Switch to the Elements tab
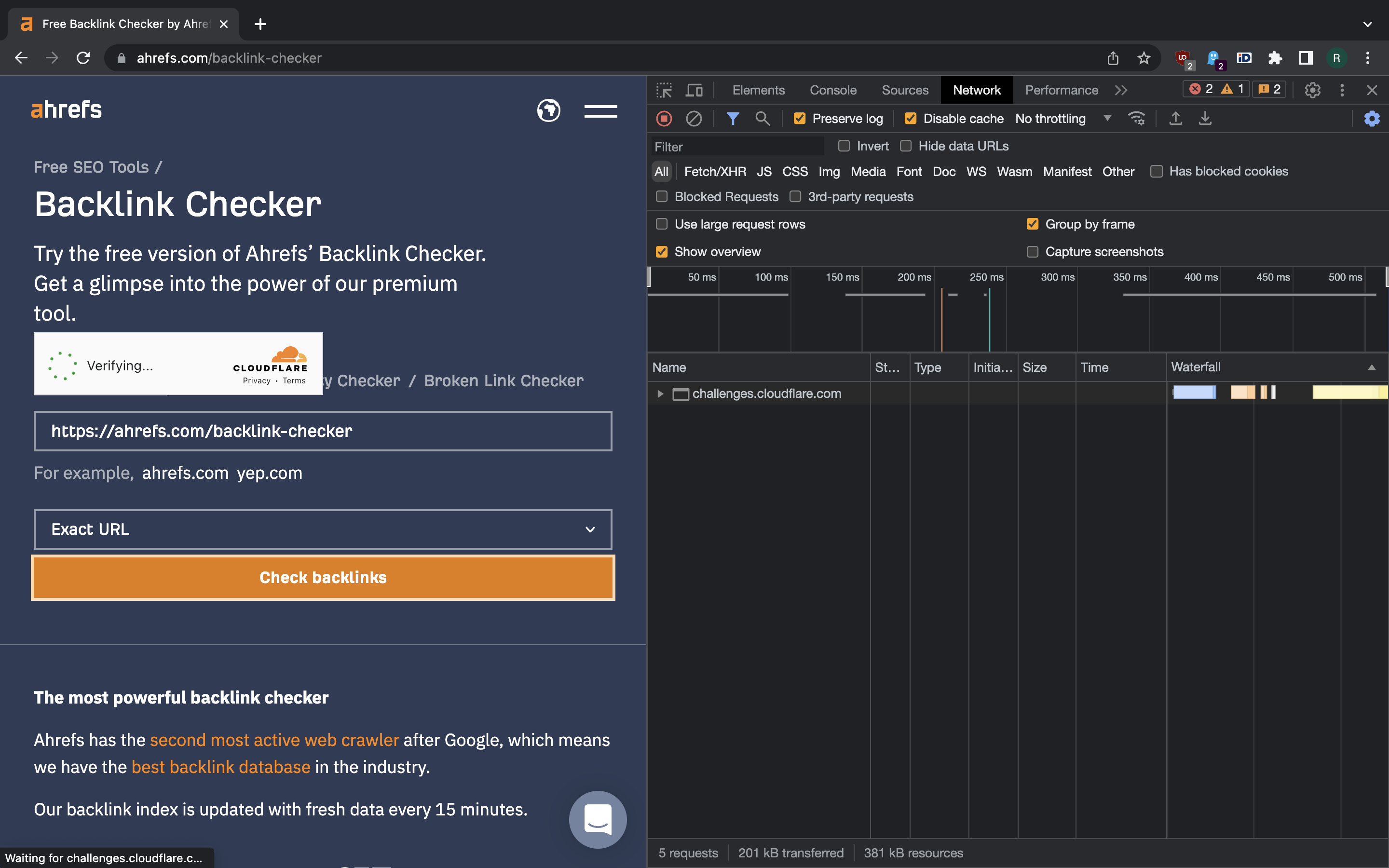The width and height of the screenshot is (1389, 868). [758, 90]
